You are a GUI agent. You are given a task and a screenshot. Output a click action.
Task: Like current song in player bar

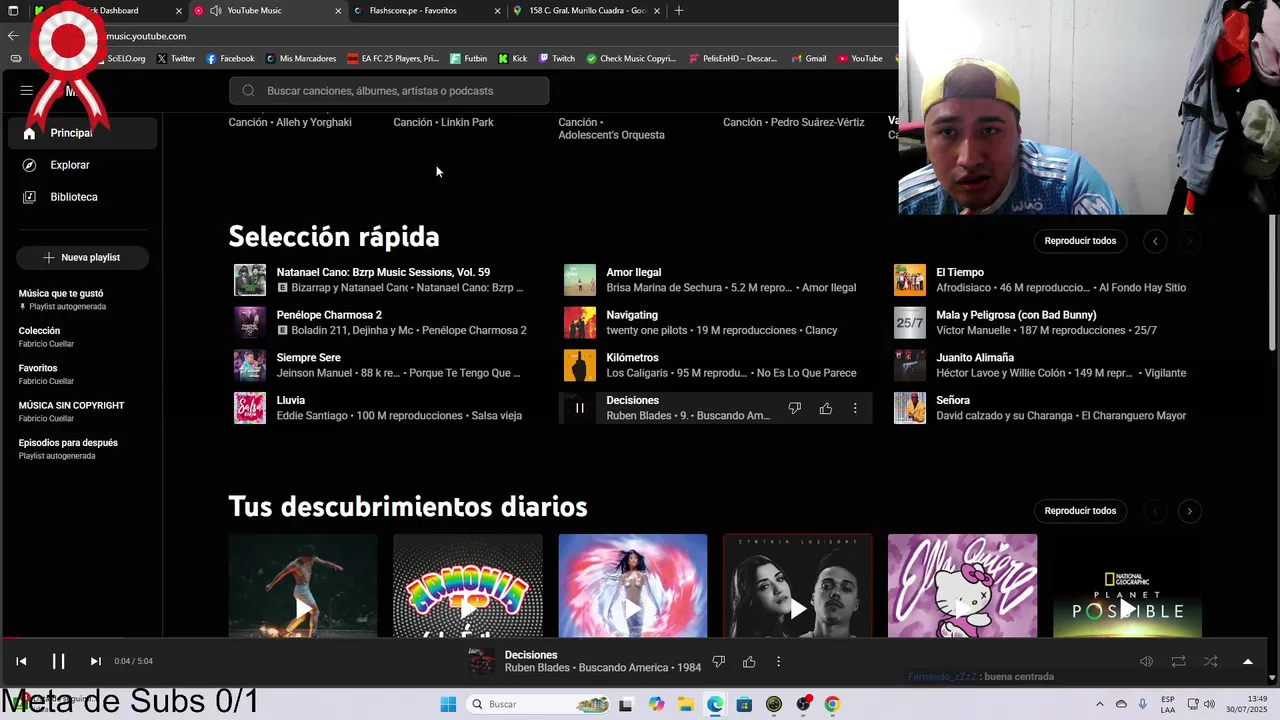pyautogui.click(x=749, y=661)
